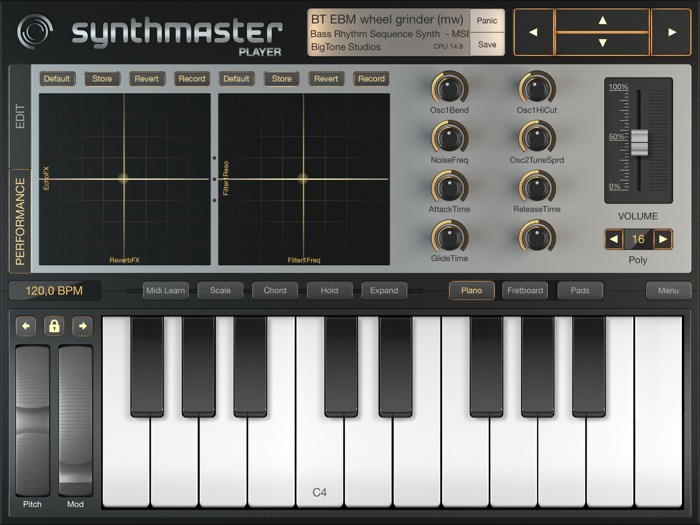Open the Menu
The image size is (700, 525).
click(x=668, y=291)
